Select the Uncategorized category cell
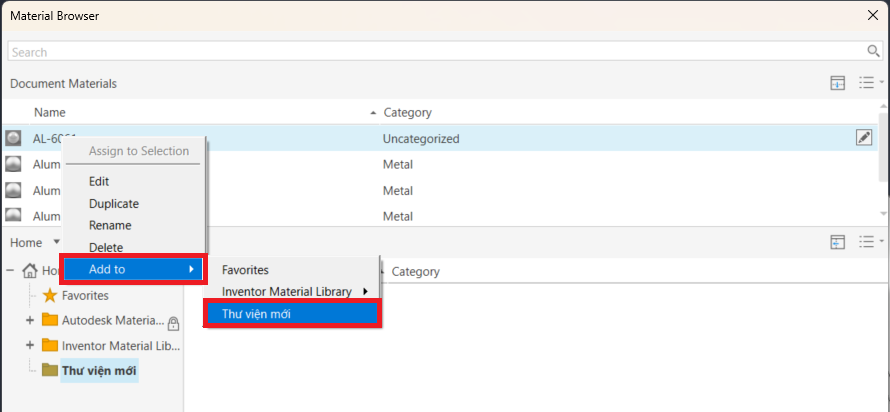Viewport: 890px width, 412px height. pyautogui.click(x=421, y=138)
